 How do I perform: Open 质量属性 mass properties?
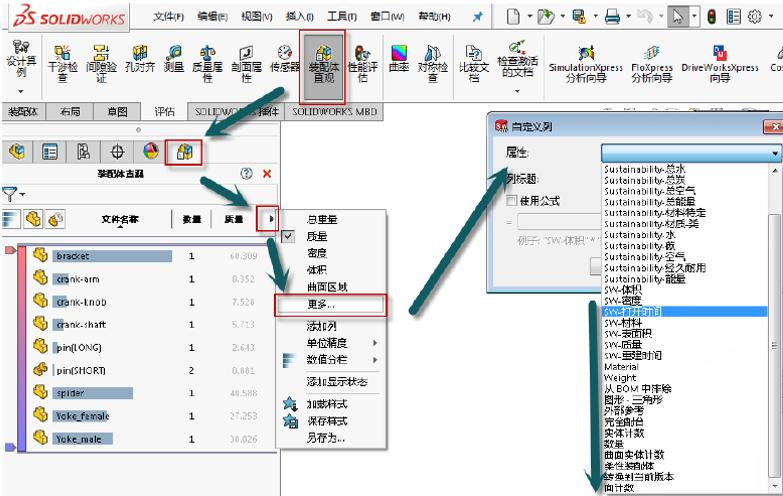(207, 64)
